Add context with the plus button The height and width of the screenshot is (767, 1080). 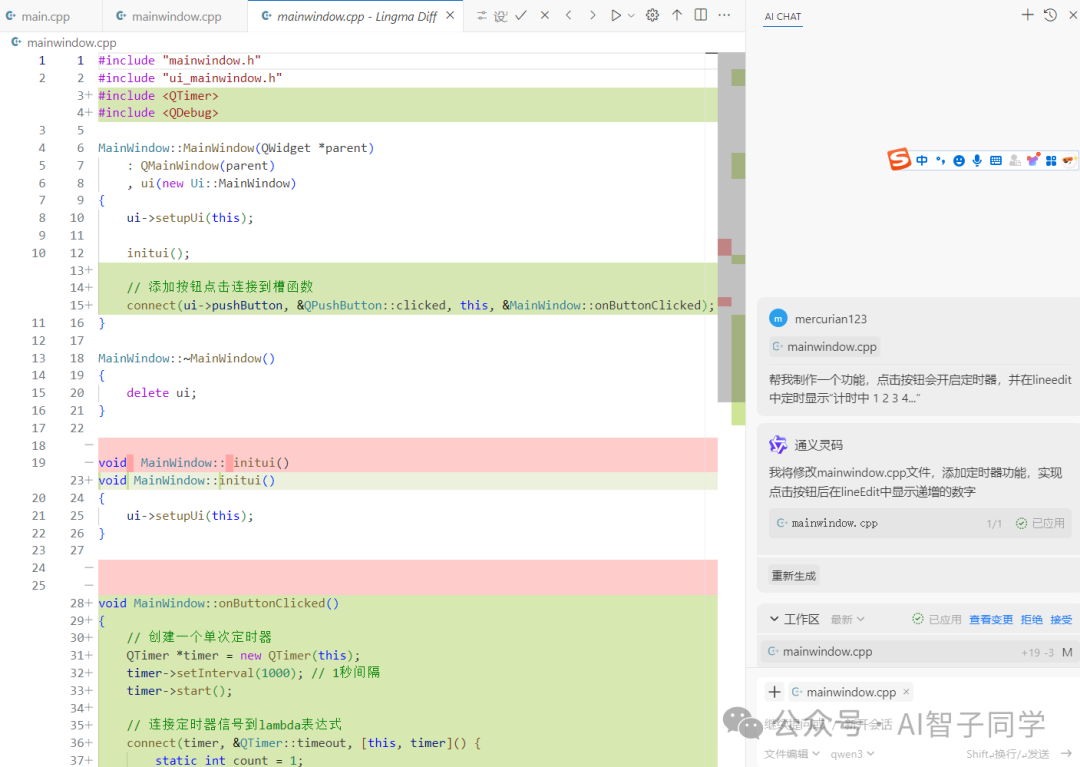(774, 692)
